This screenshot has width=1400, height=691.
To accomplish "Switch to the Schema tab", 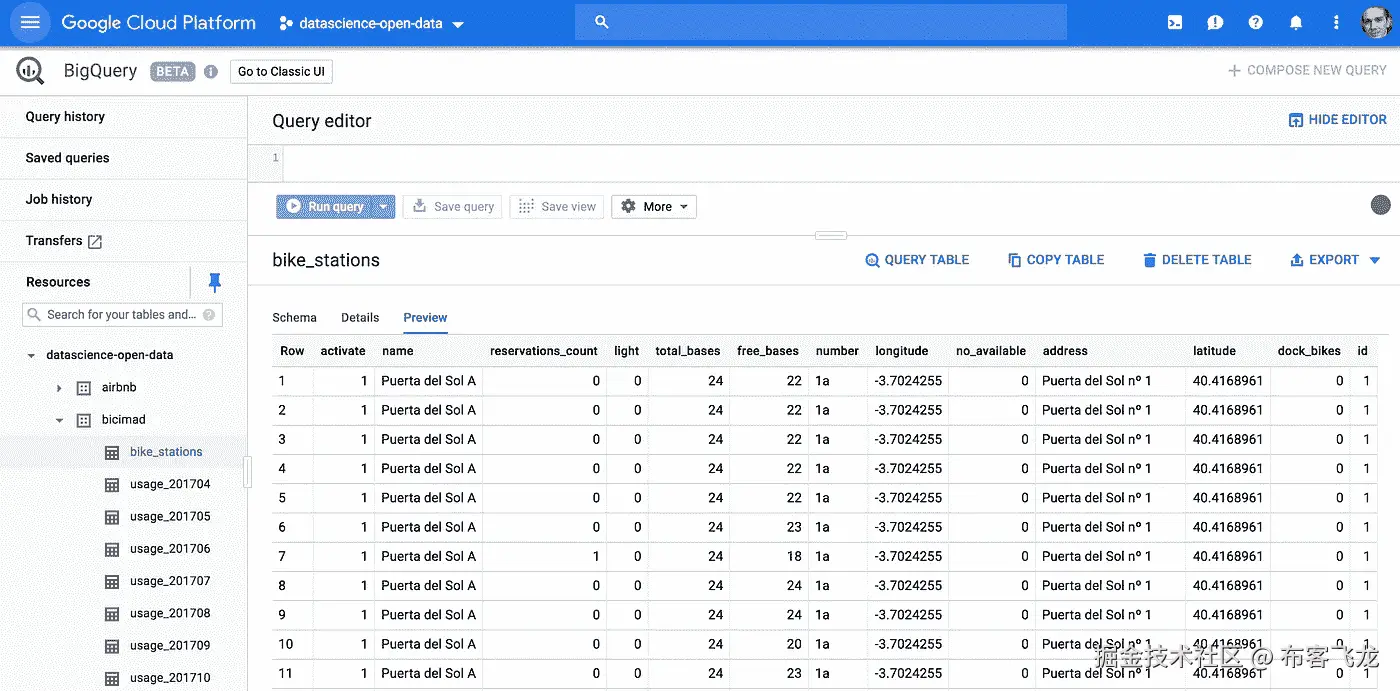I will coord(294,317).
